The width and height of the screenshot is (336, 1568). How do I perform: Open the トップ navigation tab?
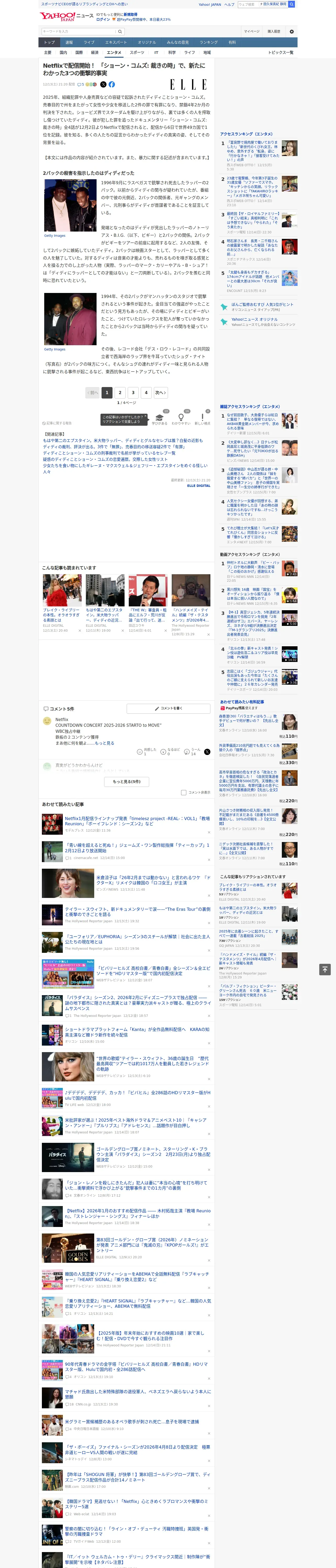click(49, 43)
